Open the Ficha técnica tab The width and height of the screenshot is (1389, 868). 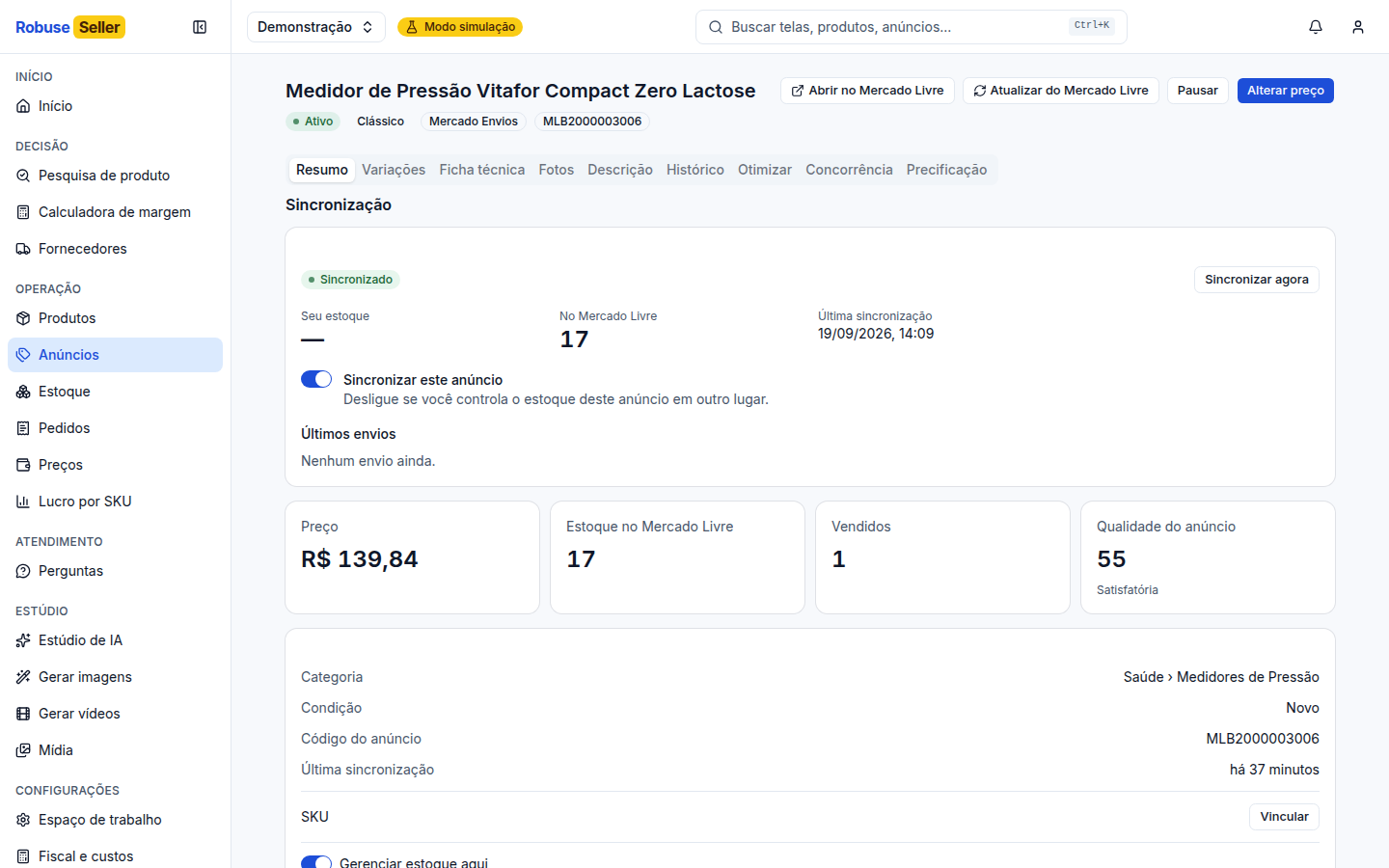482,170
